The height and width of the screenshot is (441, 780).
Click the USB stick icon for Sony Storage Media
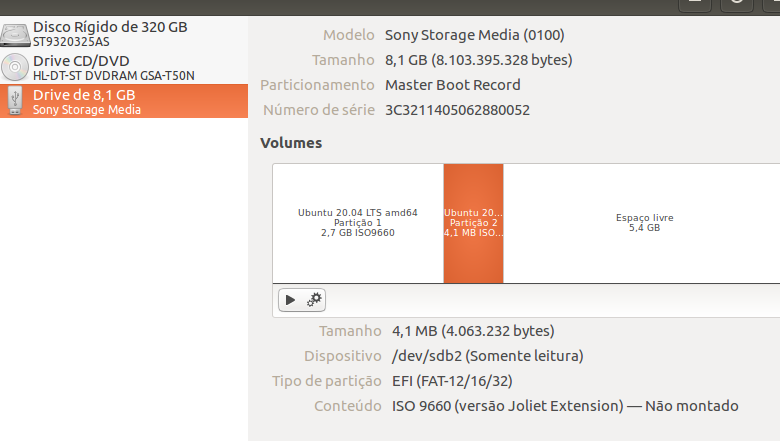point(15,100)
